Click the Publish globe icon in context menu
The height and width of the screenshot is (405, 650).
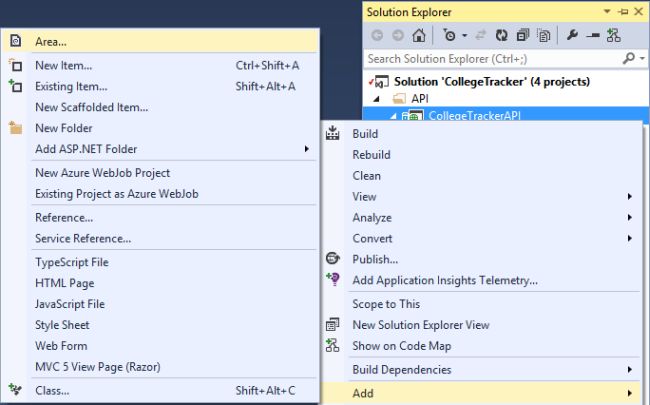(x=334, y=259)
